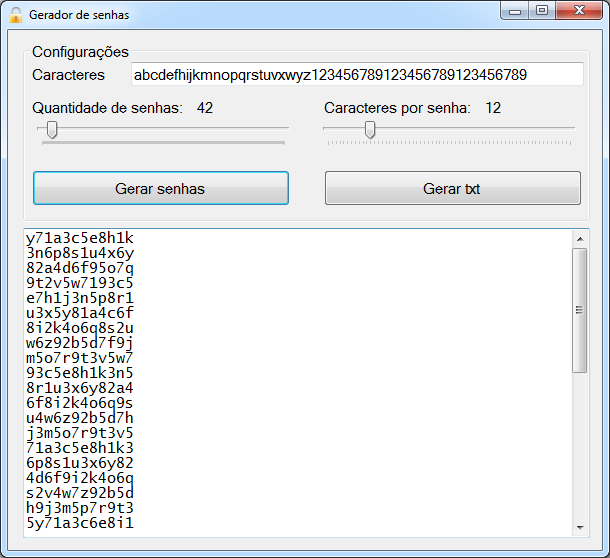Click into the Caracteres input field

click(x=357, y=74)
